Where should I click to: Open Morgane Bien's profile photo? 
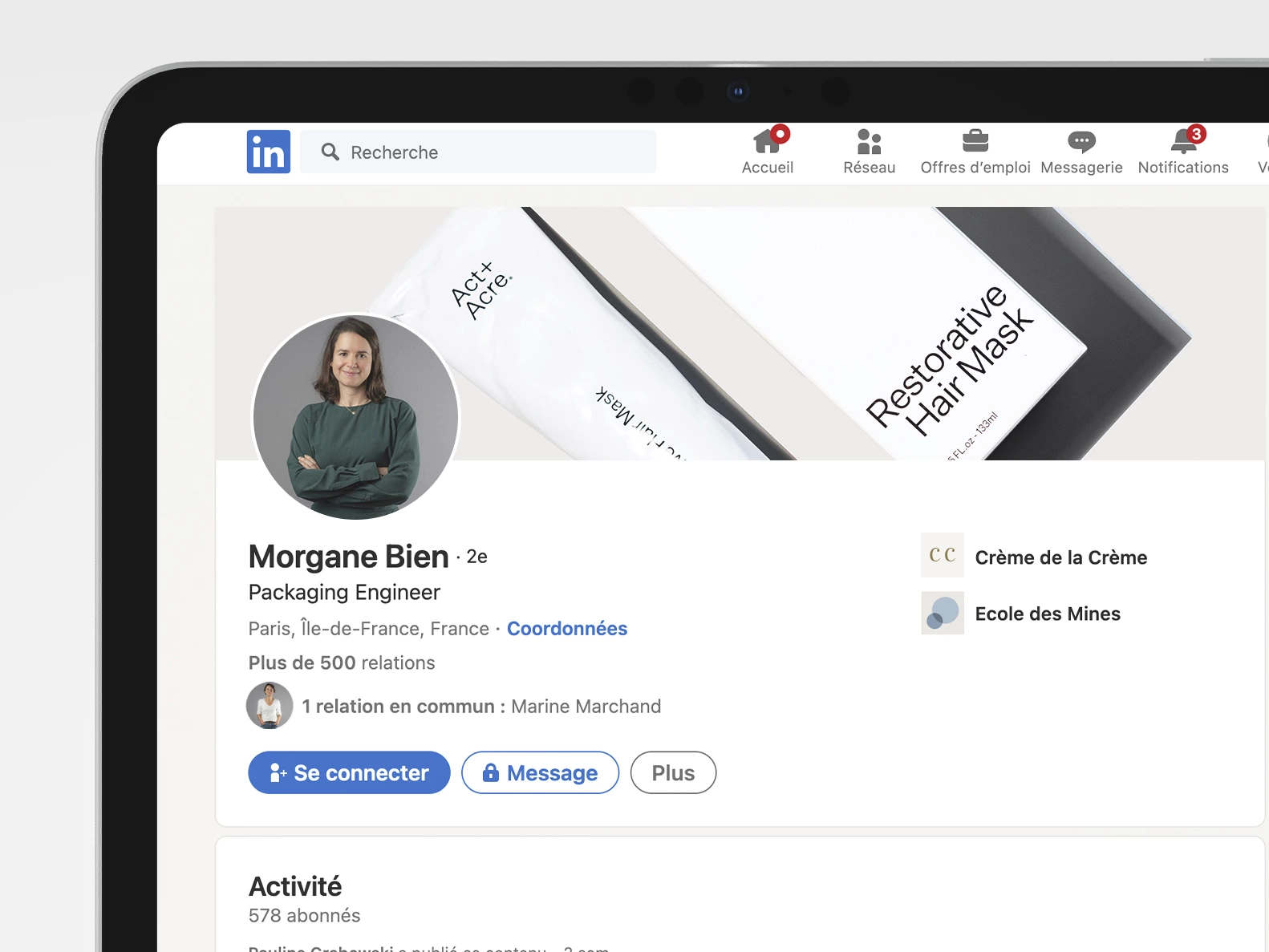355,417
